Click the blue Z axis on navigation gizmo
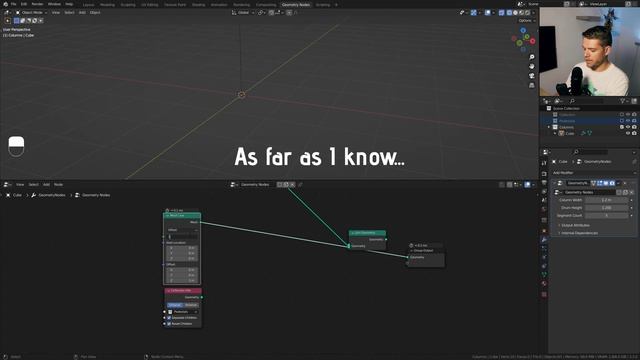 (523, 30)
